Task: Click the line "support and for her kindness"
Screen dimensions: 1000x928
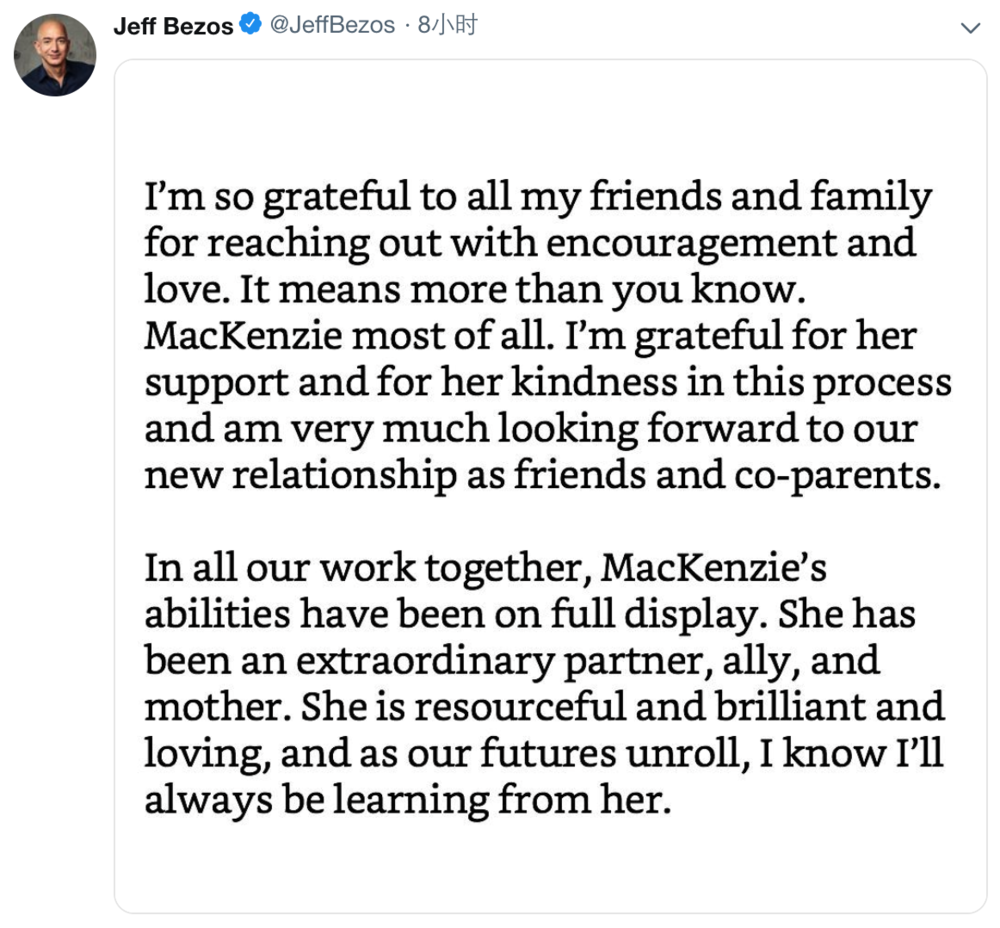Action: pyautogui.click(x=548, y=383)
